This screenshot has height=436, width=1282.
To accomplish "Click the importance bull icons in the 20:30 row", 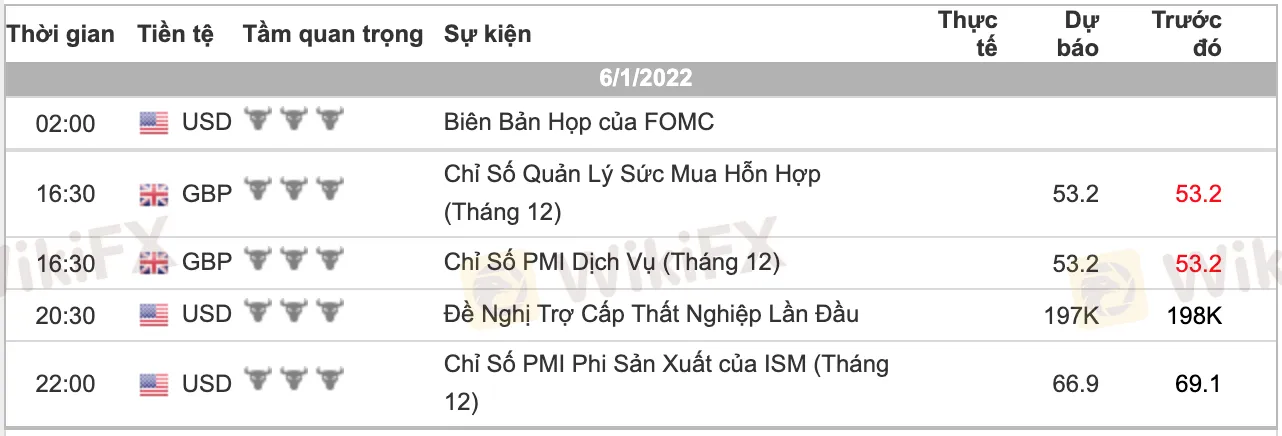I will [x=294, y=315].
